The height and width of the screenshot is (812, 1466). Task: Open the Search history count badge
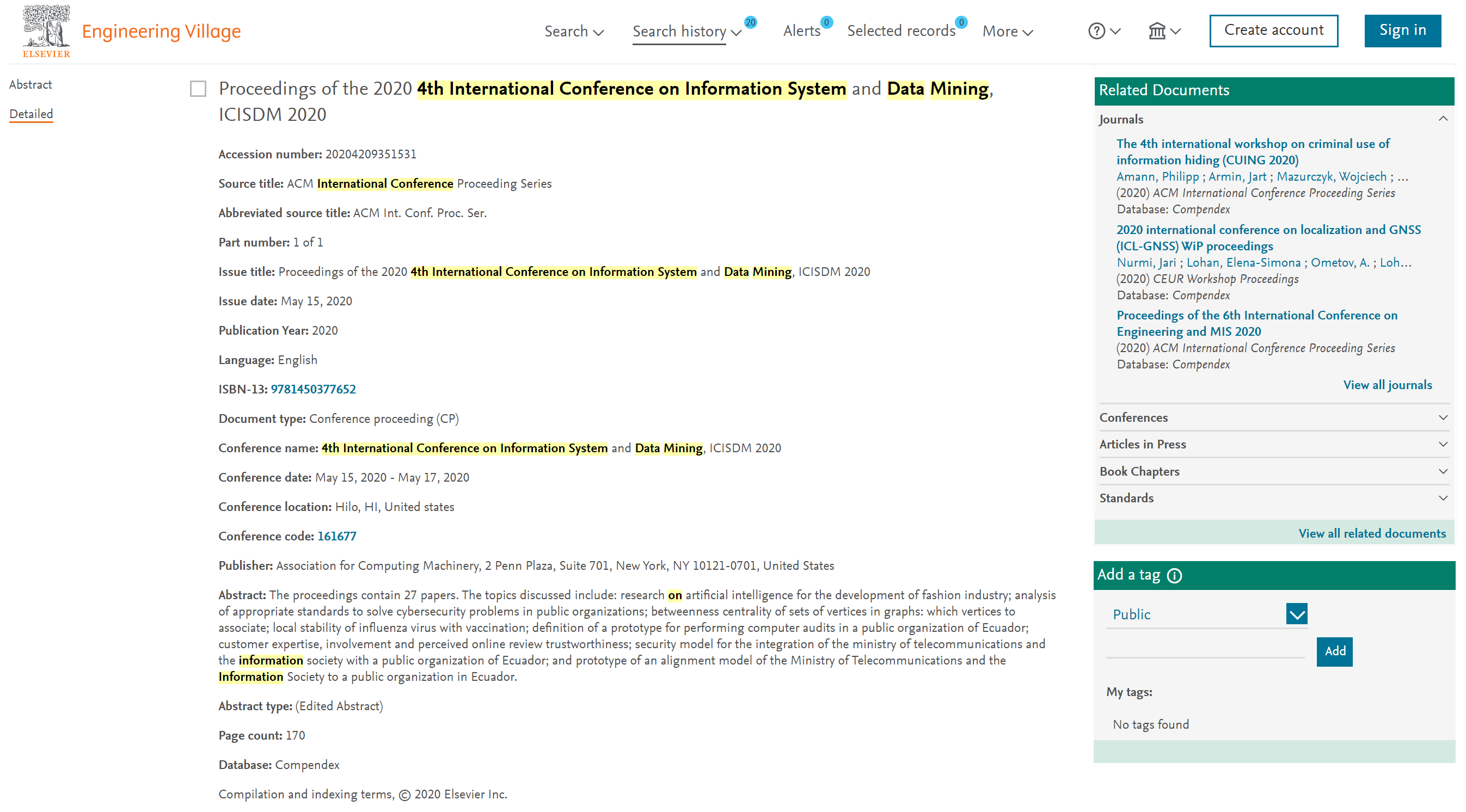tap(750, 23)
